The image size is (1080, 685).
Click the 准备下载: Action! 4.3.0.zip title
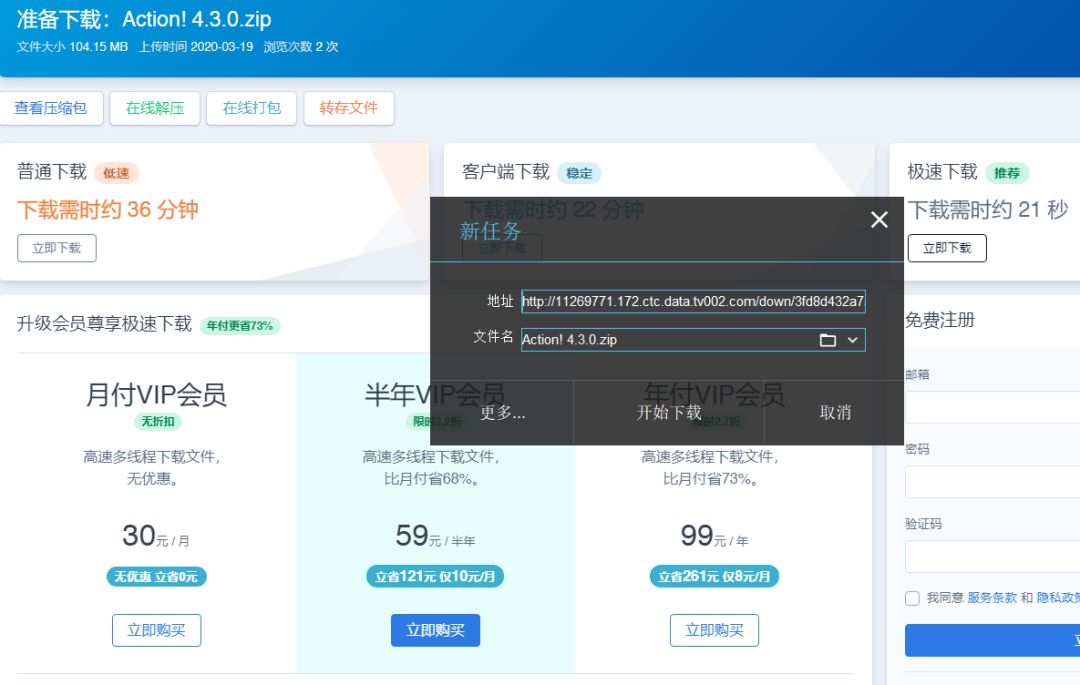pyautogui.click(x=144, y=19)
